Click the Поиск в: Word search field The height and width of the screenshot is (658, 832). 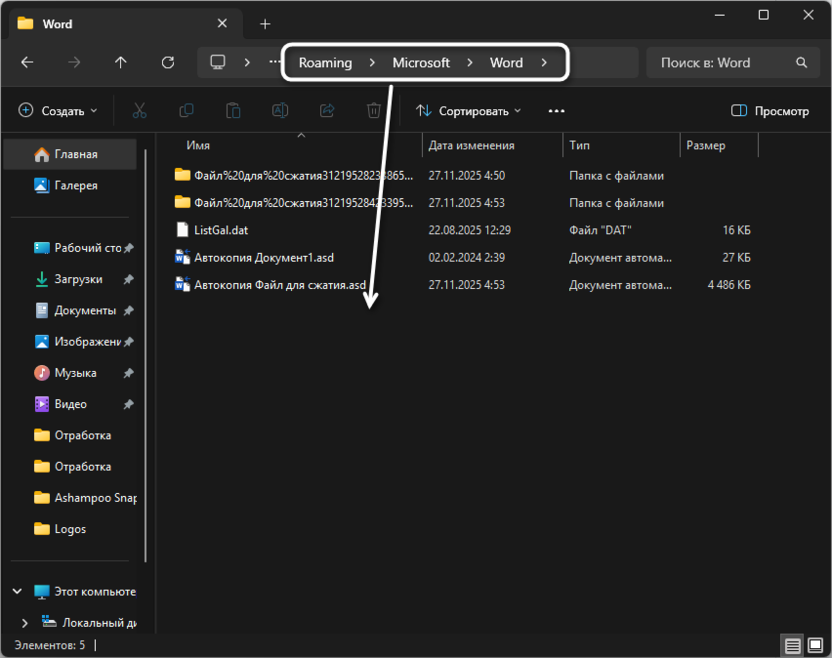720,62
